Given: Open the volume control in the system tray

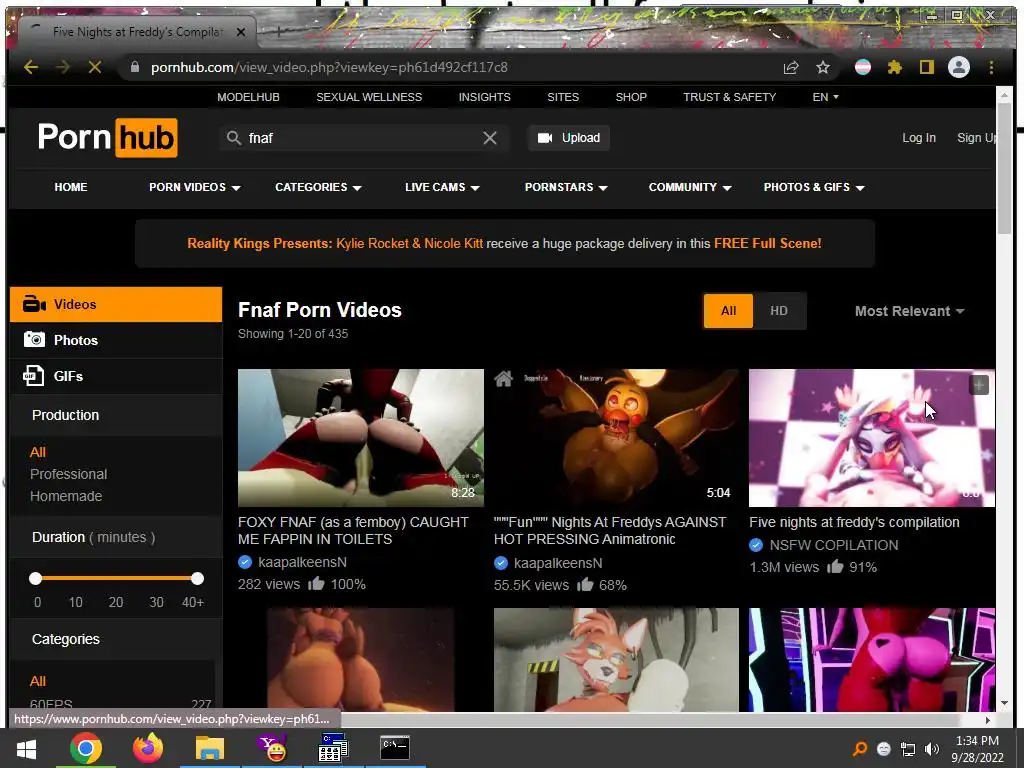Looking at the screenshot, I should pyautogui.click(x=932, y=749).
